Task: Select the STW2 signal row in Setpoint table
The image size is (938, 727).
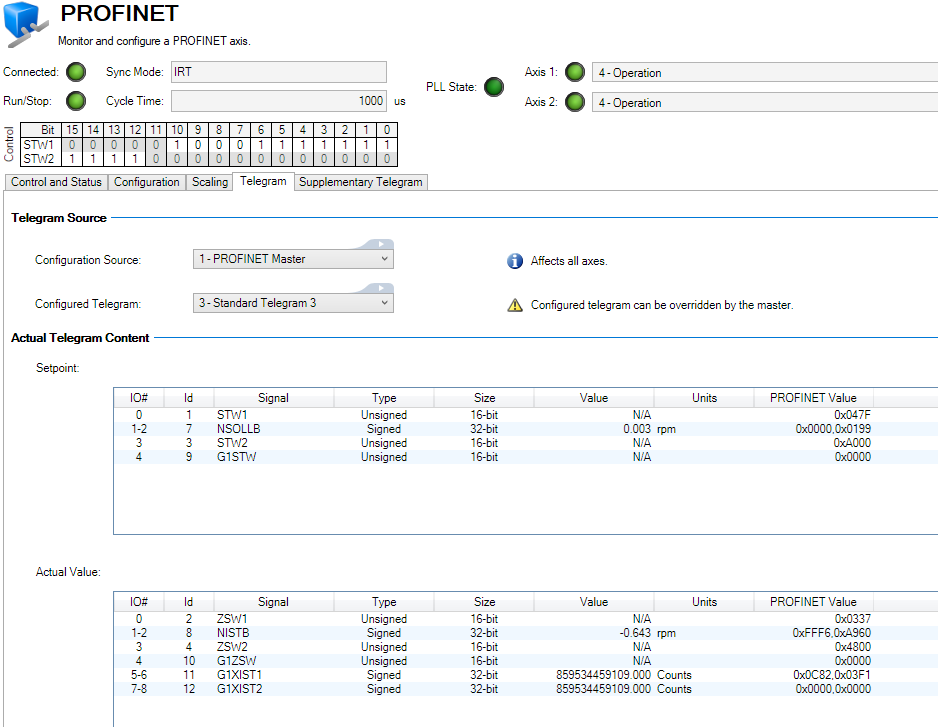Action: [x=525, y=443]
